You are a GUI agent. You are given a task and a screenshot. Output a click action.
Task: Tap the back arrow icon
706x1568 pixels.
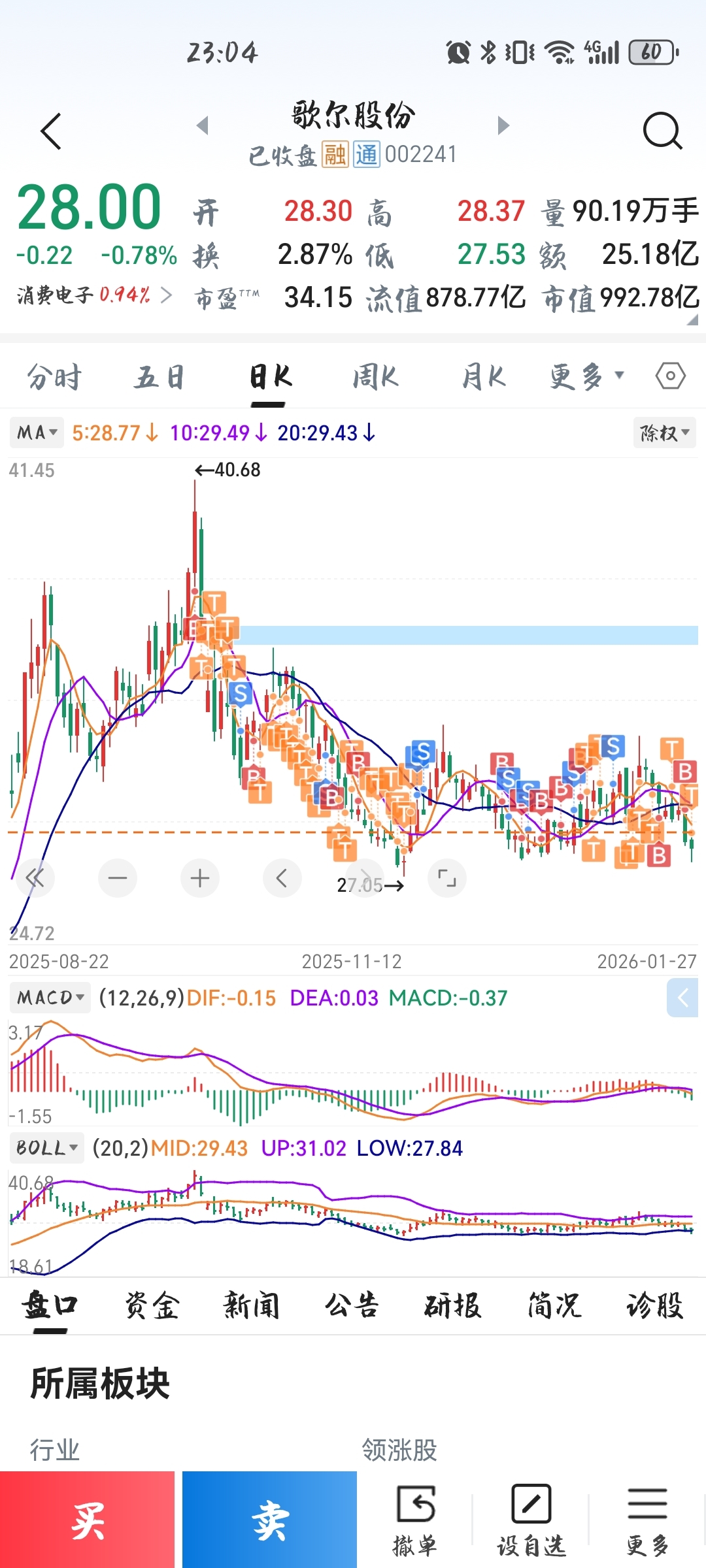pos(51,131)
